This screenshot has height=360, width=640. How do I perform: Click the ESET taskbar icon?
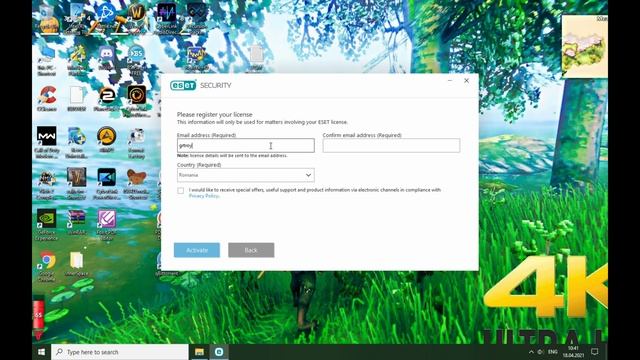[219, 352]
